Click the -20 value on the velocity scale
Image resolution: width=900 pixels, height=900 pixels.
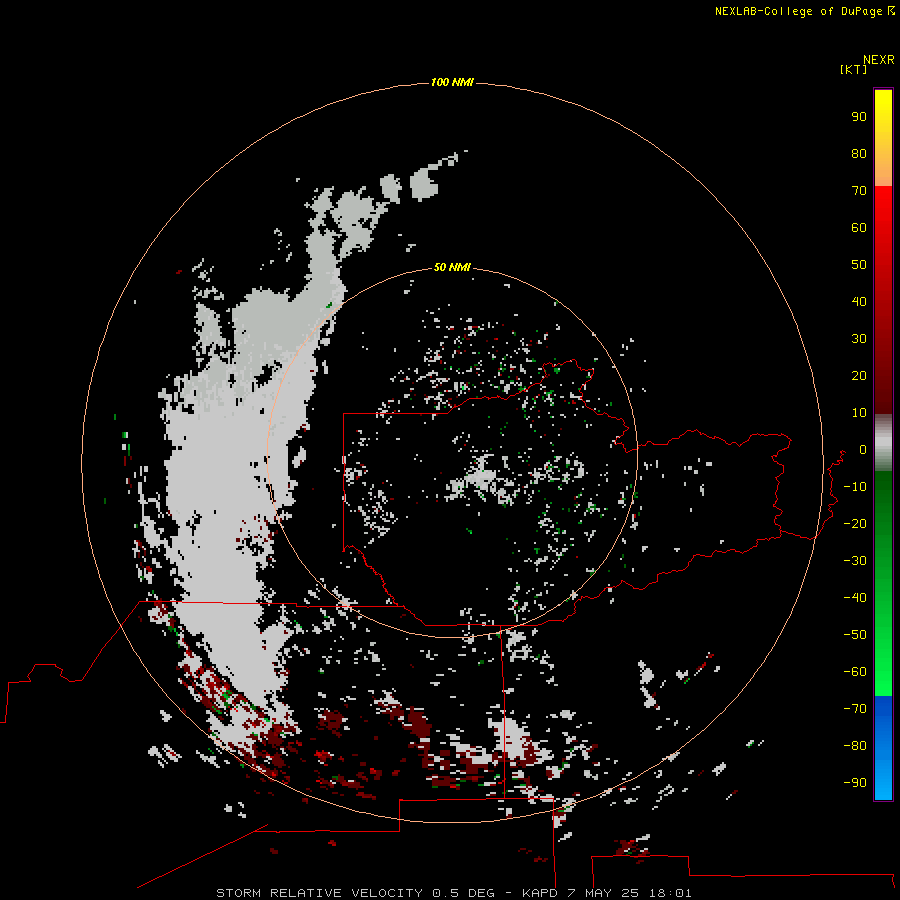tap(855, 523)
